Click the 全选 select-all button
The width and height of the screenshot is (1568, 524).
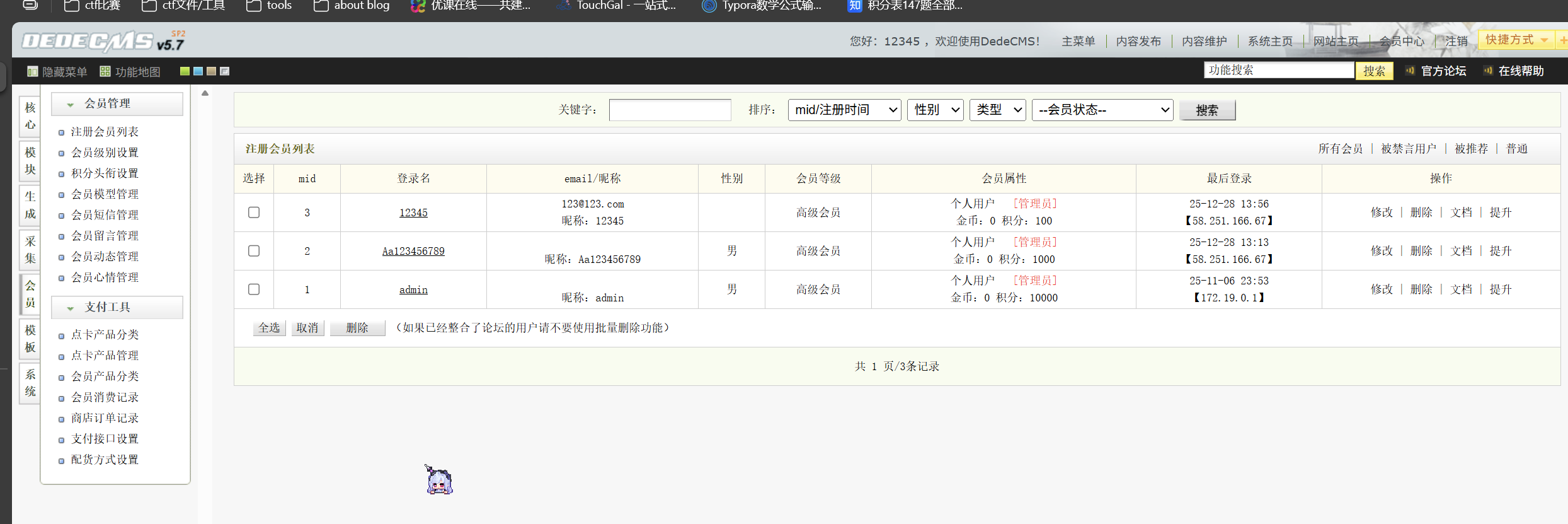(x=269, y=328)
